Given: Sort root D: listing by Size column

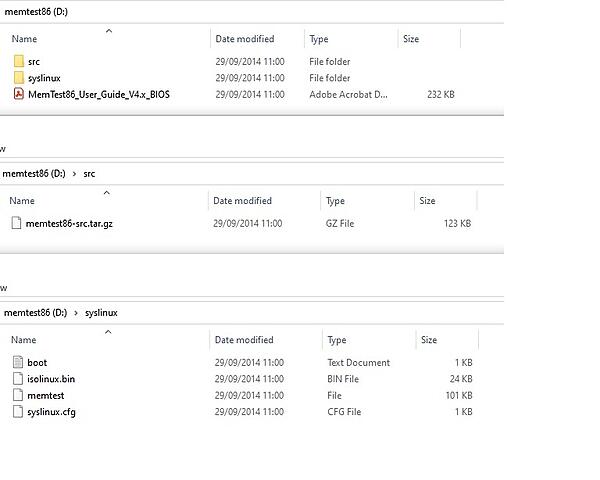Looking at the screenshot, I should (x=411, y=39).
